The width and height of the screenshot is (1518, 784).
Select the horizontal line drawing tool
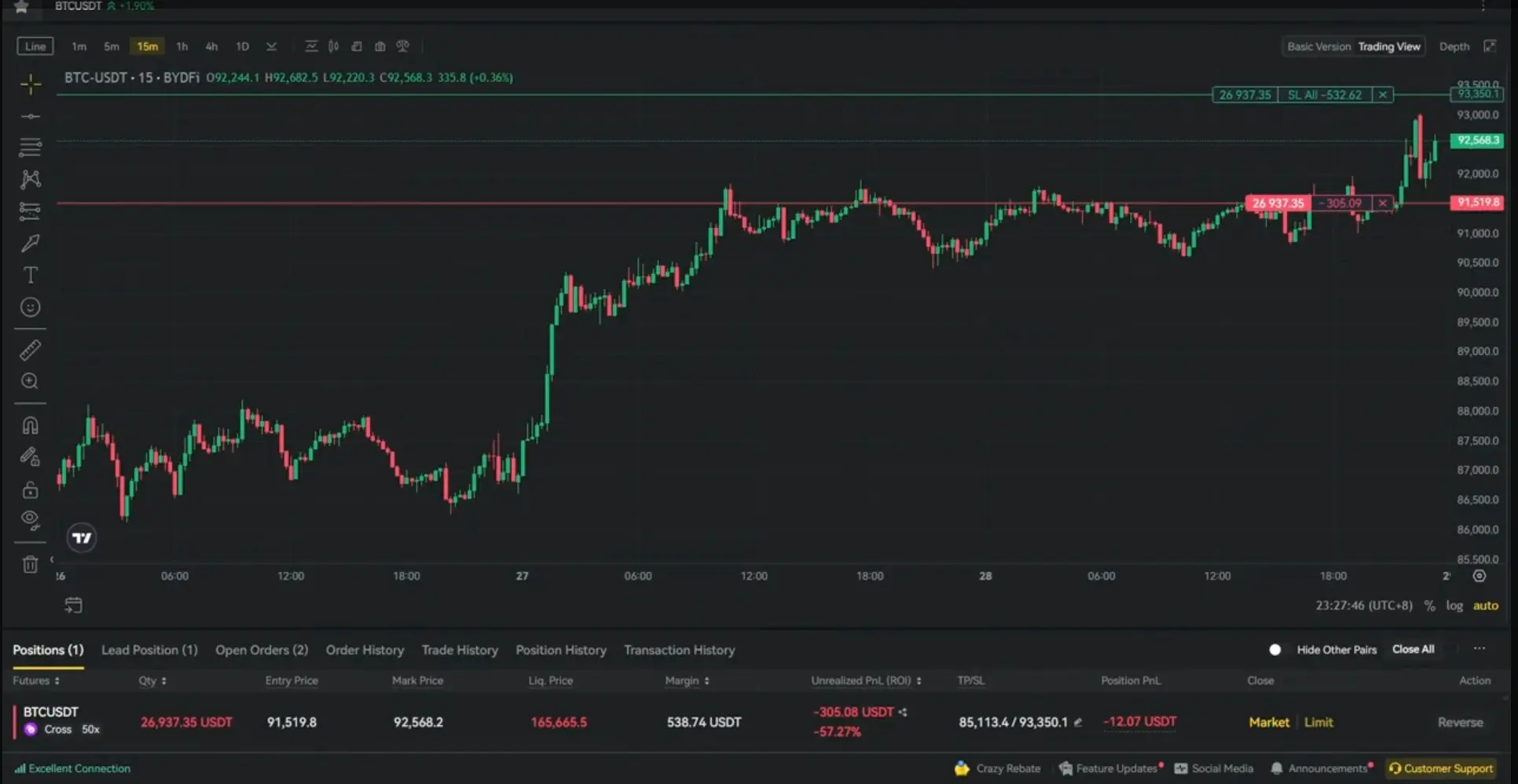(31, 116)
